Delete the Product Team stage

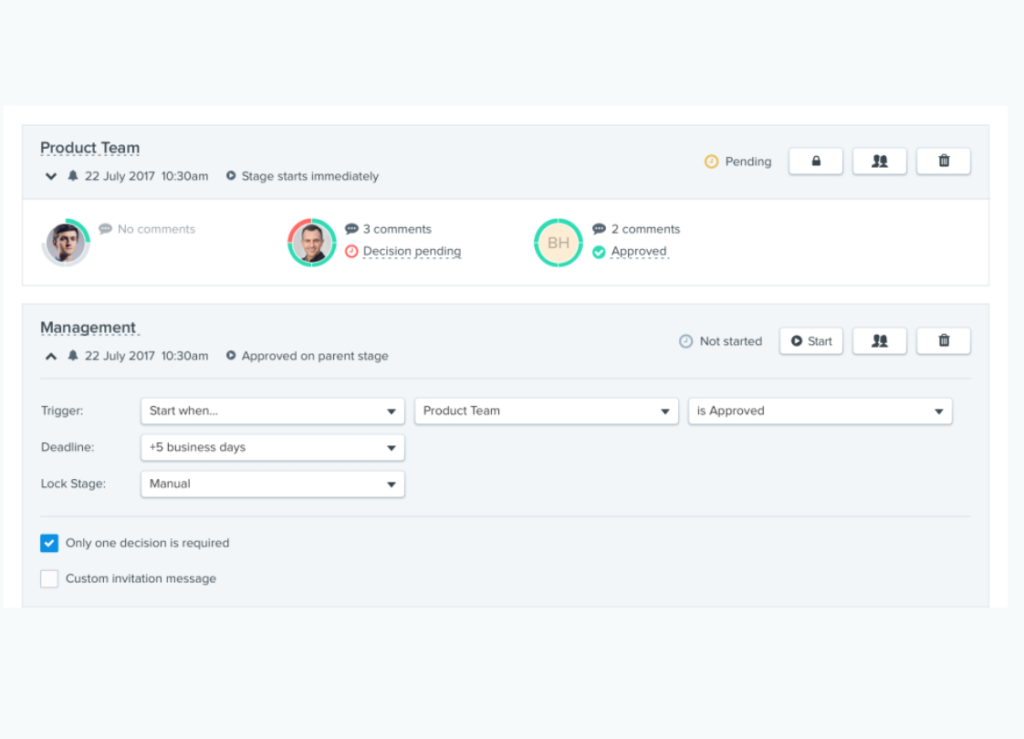pos(943,160)
